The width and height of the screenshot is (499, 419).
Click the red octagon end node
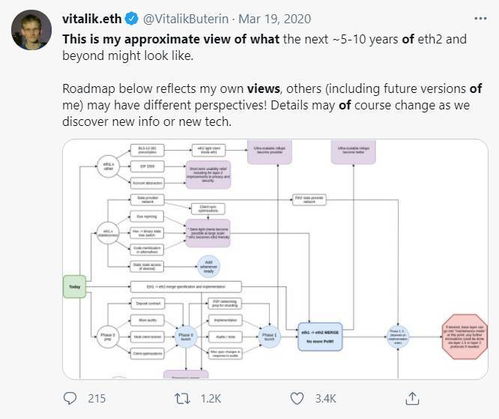[465, 337]
